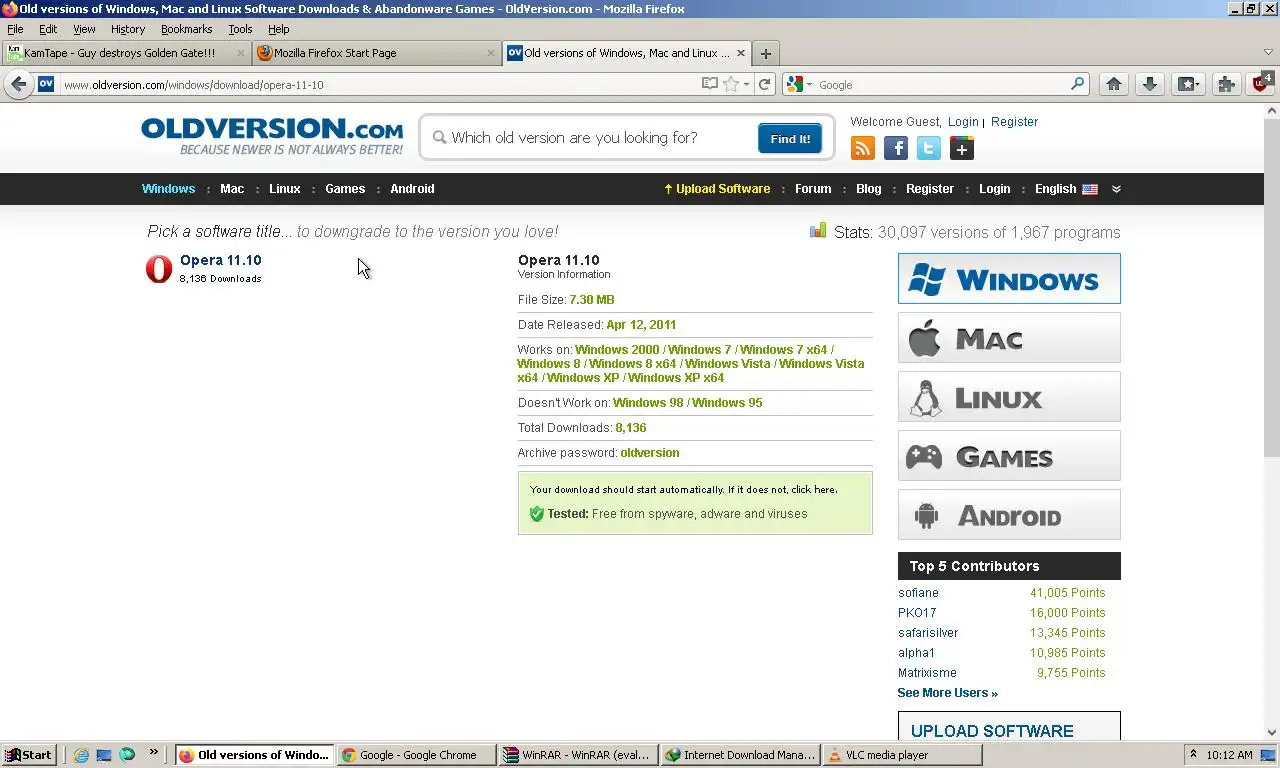Switch to the KamTape tab
The height and width of the screenshot is (768, 1280).
[125, 53]
